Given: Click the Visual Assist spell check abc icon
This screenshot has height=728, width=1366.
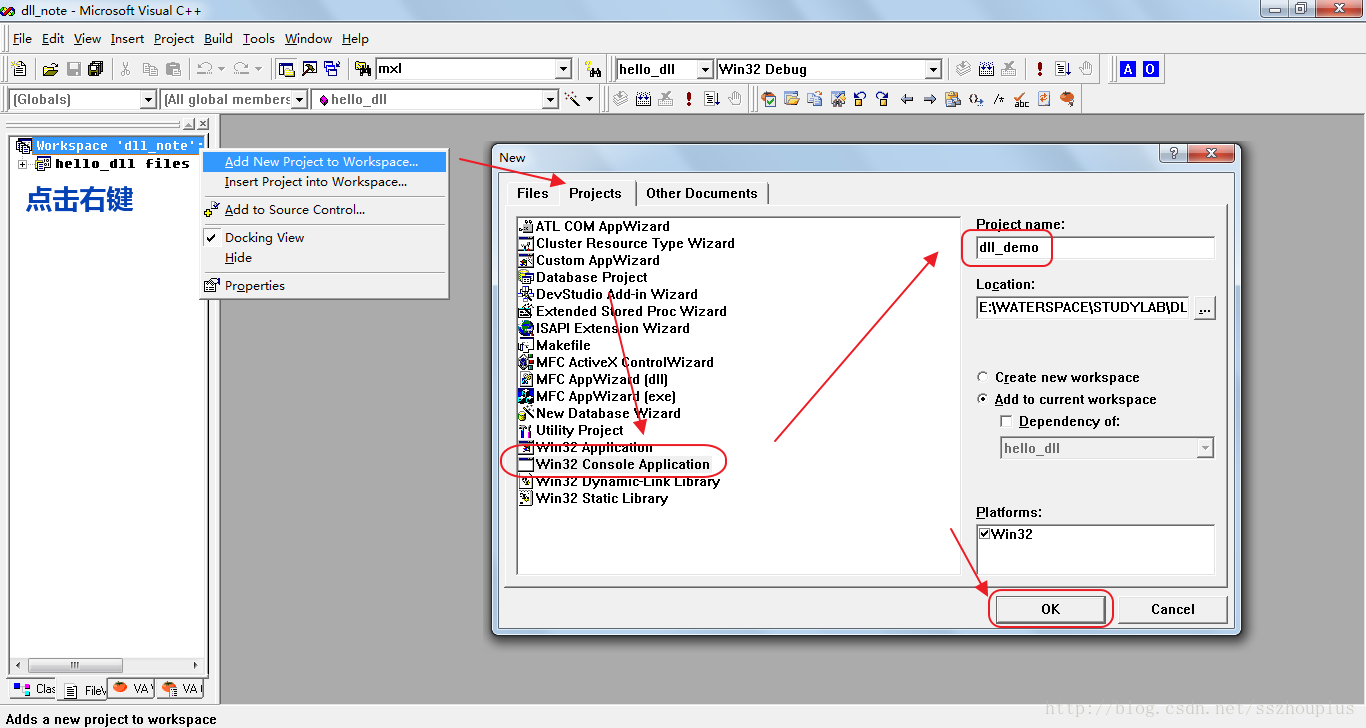Looking at the screenshot, I should (1021, 99).
